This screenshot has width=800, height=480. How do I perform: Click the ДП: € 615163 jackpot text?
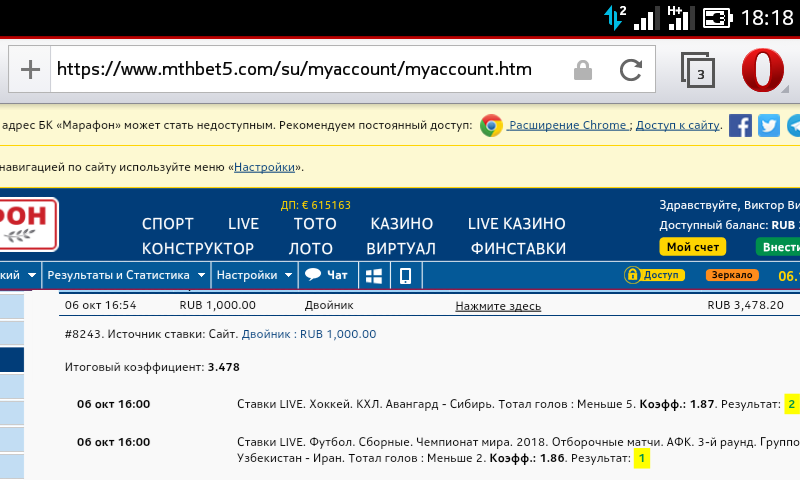(315, 205)
